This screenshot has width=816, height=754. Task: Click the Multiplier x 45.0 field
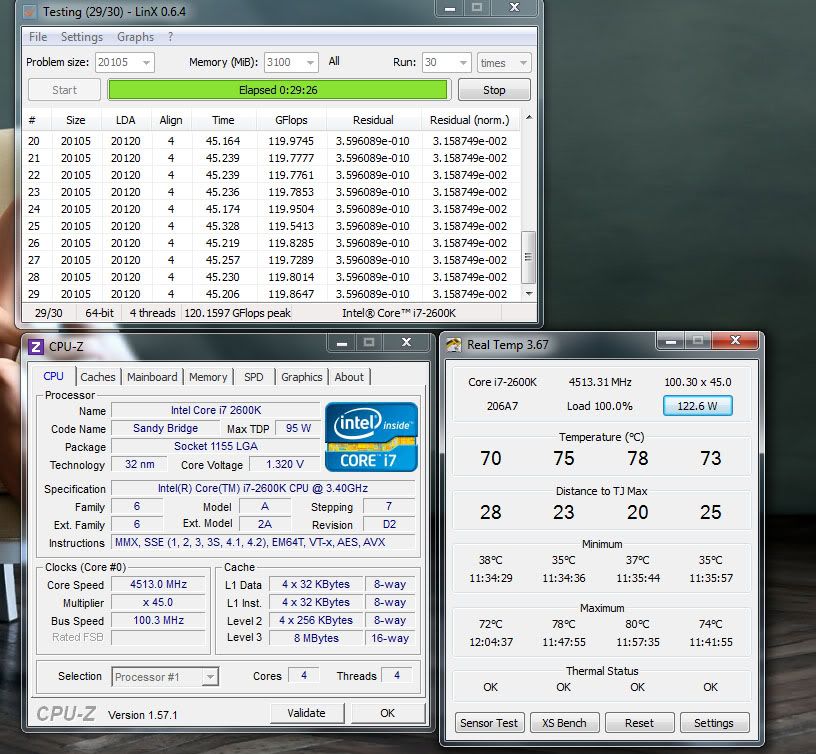point(158,602)
